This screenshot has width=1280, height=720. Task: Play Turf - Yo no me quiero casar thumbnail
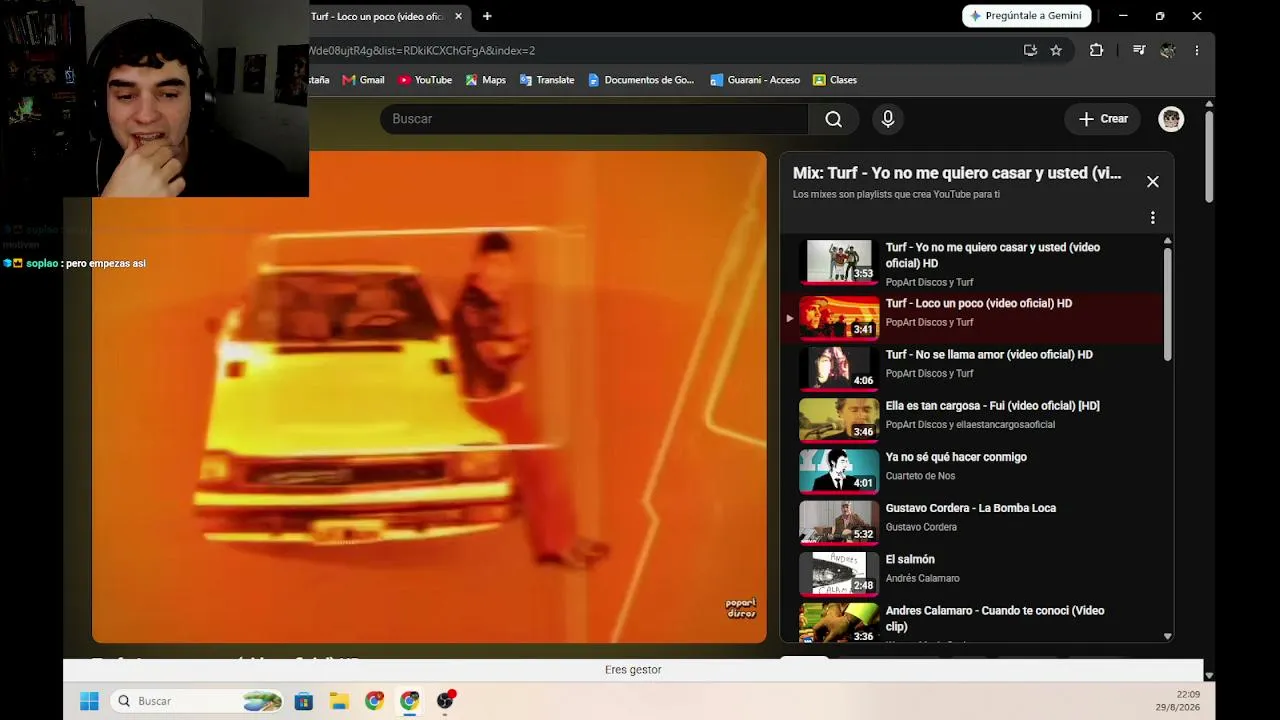click(839, 262)
